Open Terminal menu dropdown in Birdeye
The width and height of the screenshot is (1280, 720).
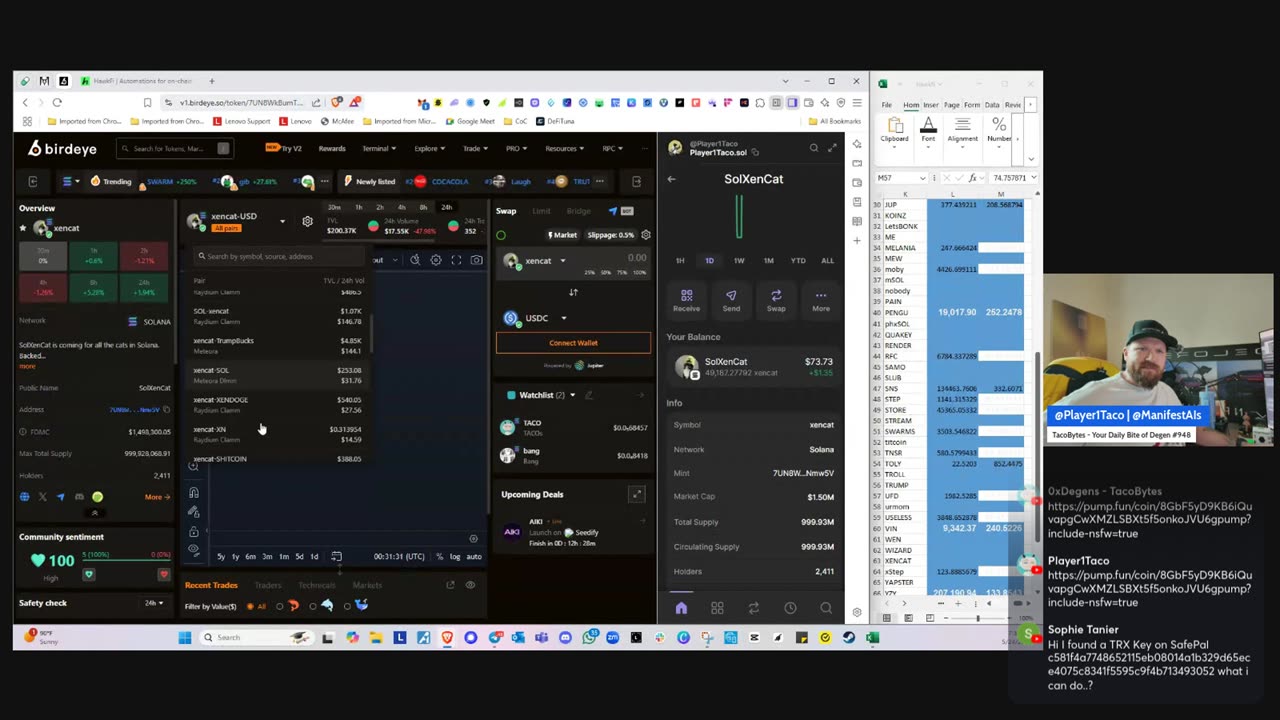(x=379, y=148)
